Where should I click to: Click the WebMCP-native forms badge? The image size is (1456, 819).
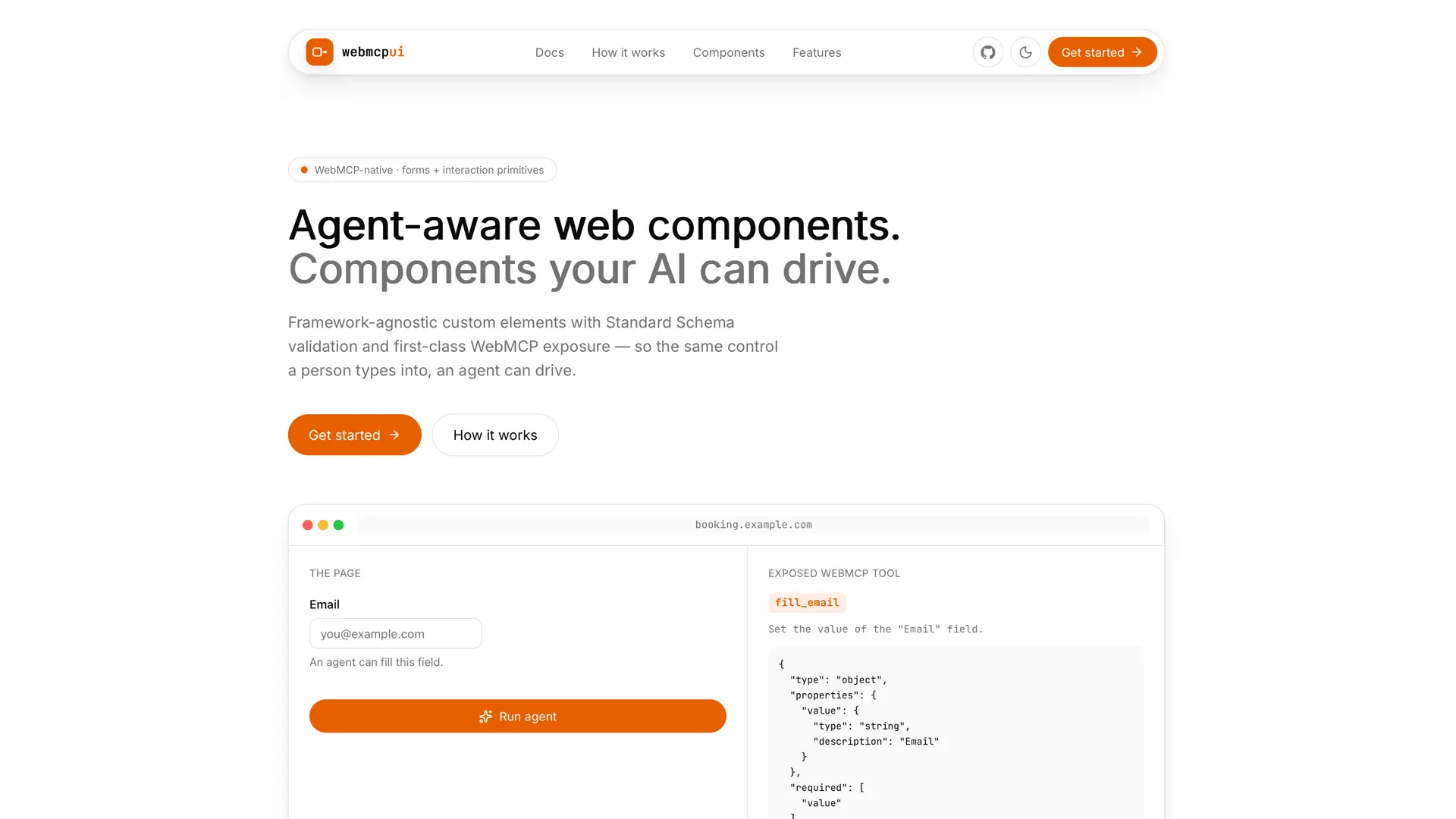[x=422, y=170]
